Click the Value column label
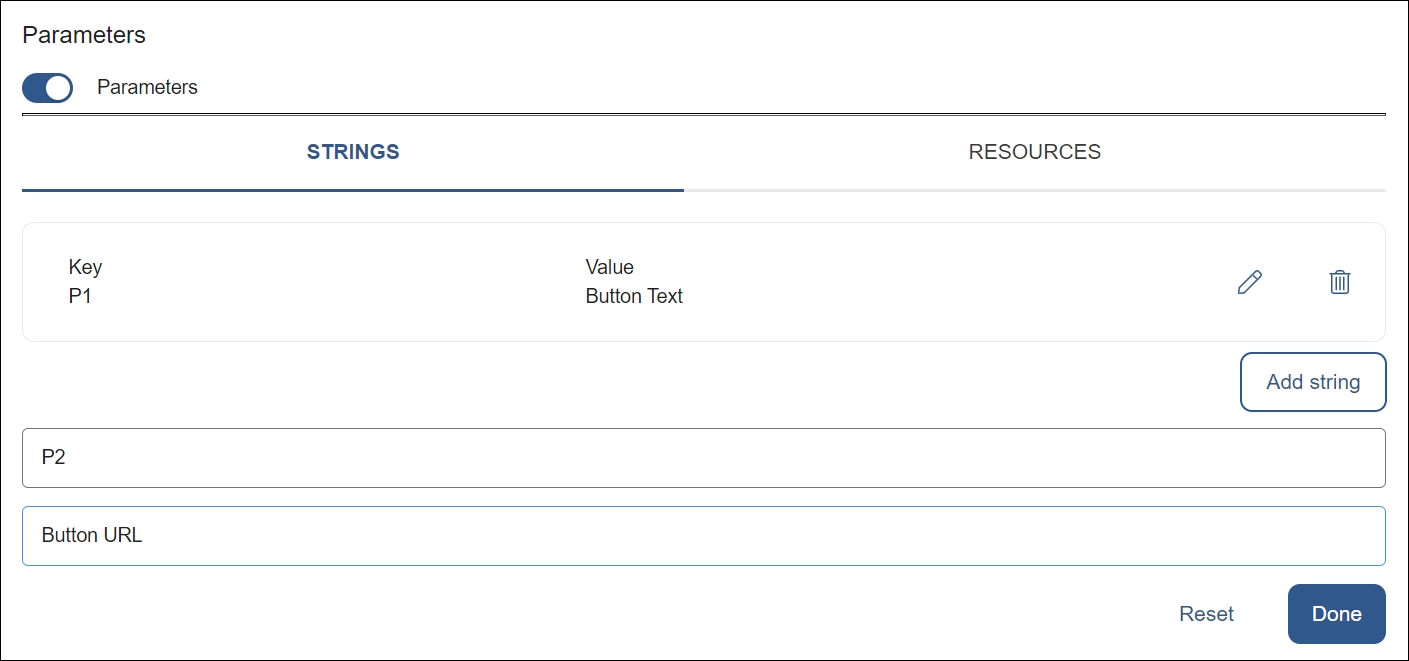Viewport: 1409px width, 661px height. click(609, 267)
